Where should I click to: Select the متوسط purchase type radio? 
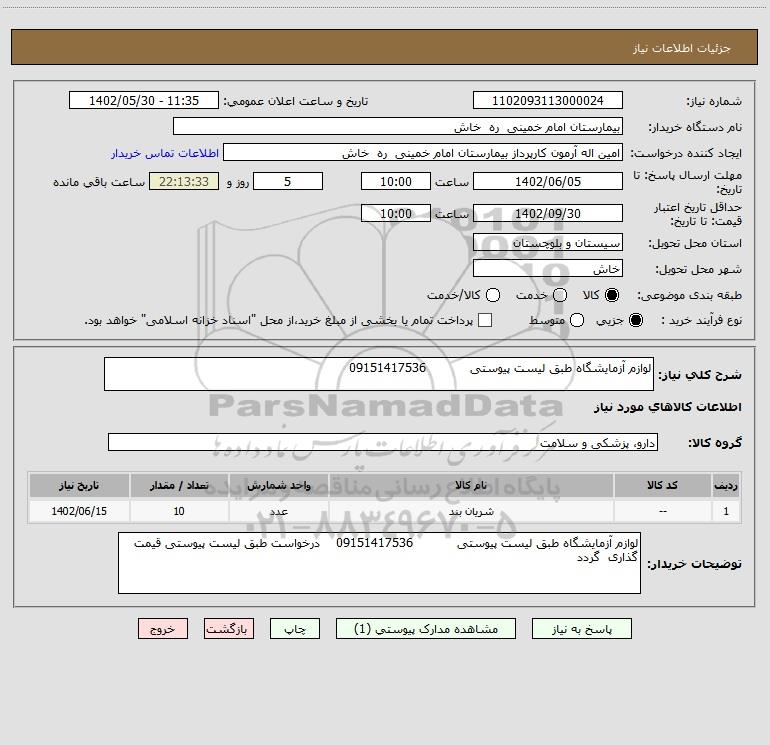[x=577, y=320]
